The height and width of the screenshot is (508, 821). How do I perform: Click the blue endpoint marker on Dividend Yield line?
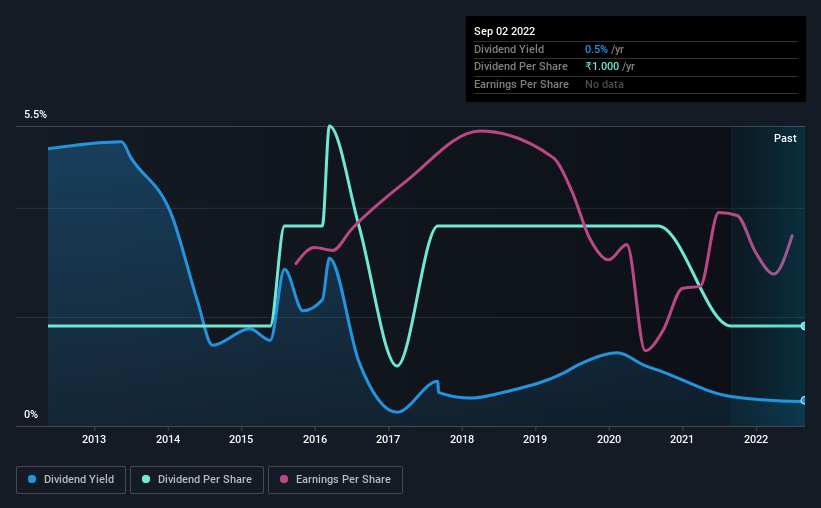(x=803, y=401)
